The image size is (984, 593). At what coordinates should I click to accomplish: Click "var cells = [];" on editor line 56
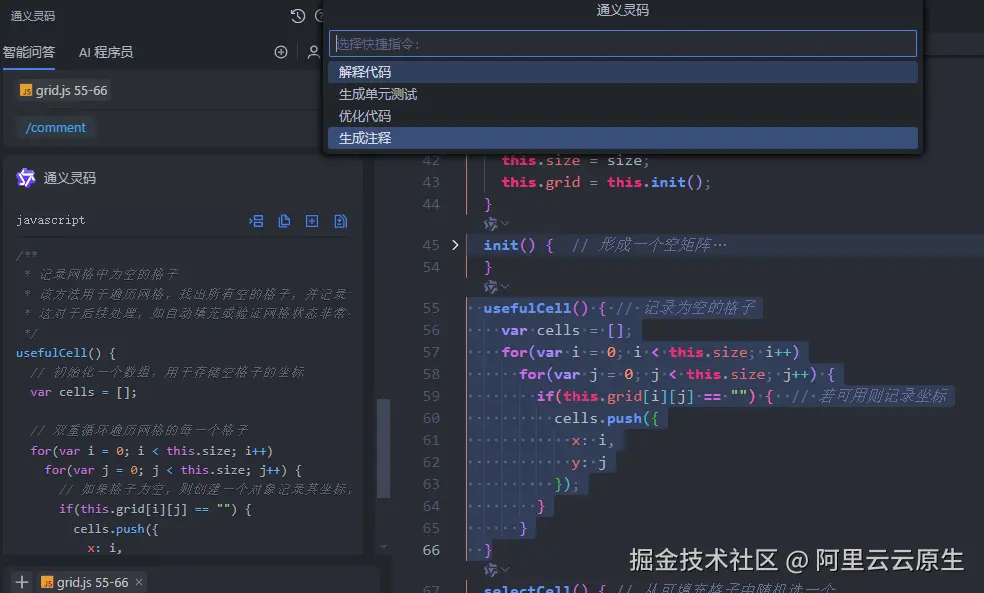[x=567, y=330]
